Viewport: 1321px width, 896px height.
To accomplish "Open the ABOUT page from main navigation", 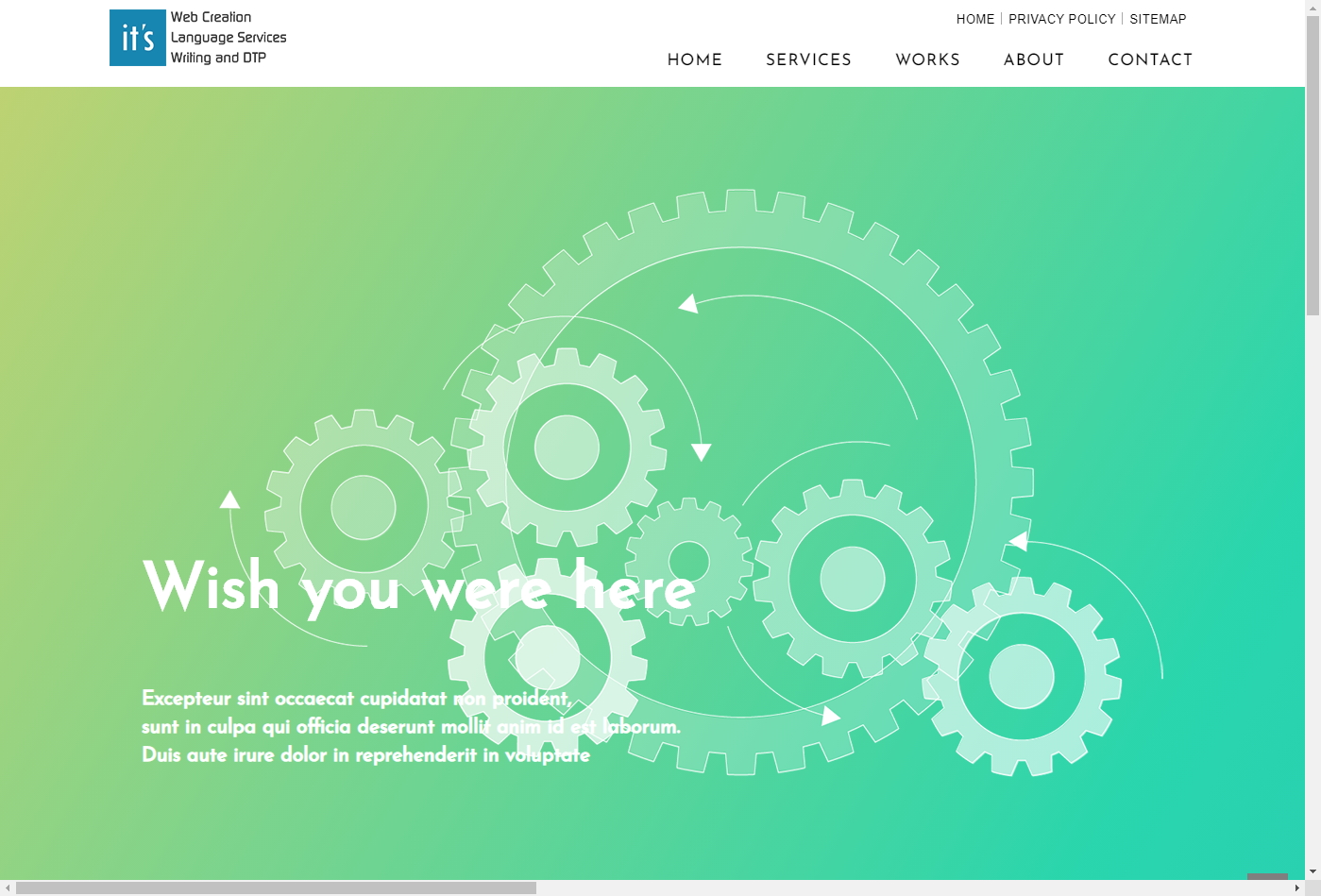I will coord(1033,59).
